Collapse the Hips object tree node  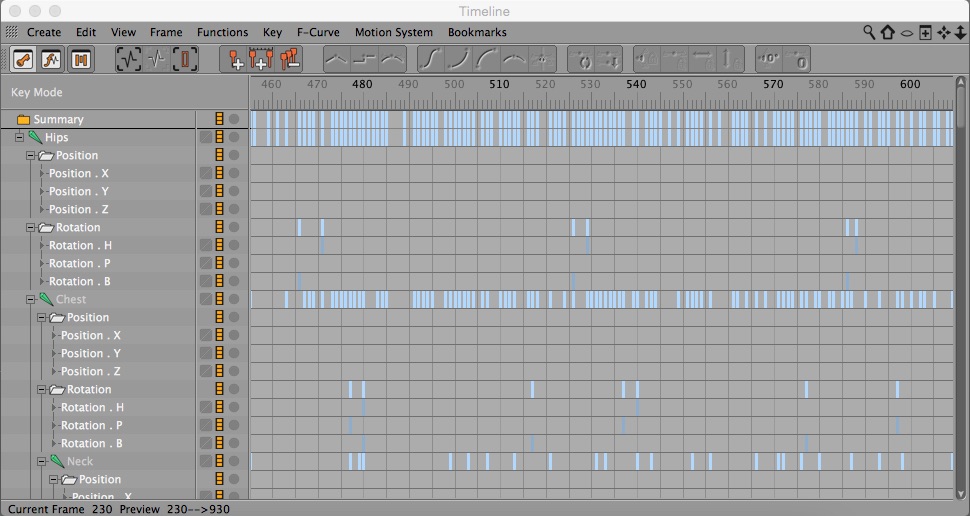tap(19, 137)
